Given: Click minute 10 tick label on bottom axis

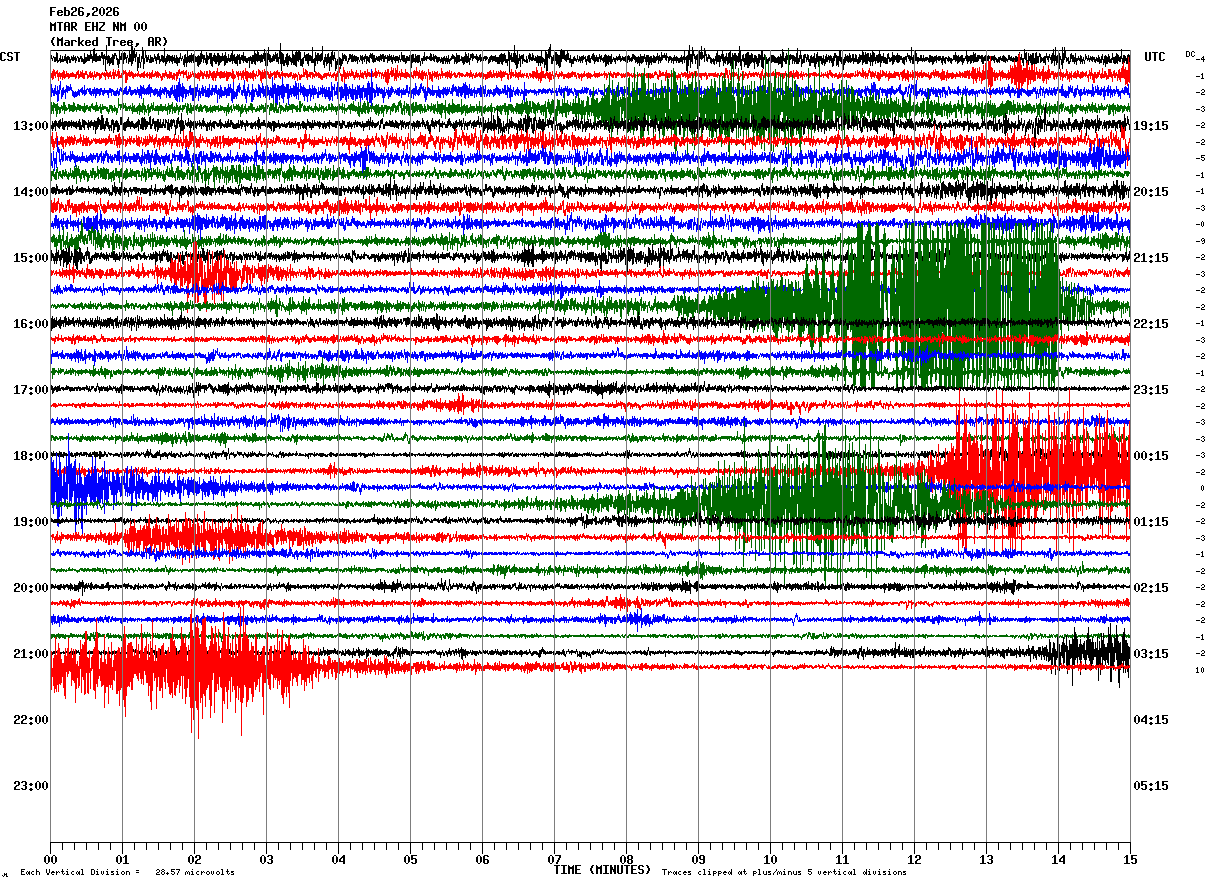Looking at the screenshot, I should (x=770, y=859).
